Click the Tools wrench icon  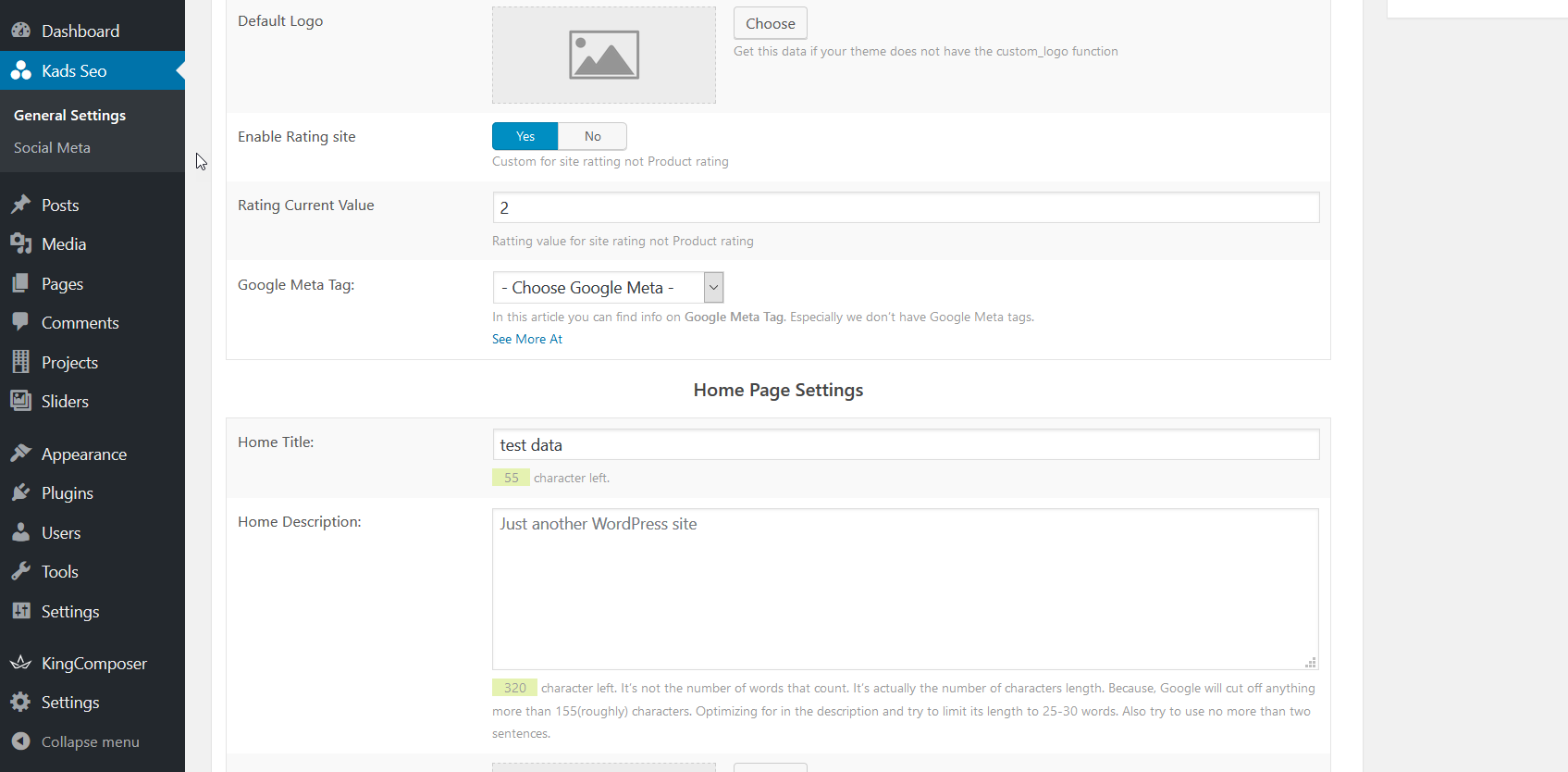(20, 571)
